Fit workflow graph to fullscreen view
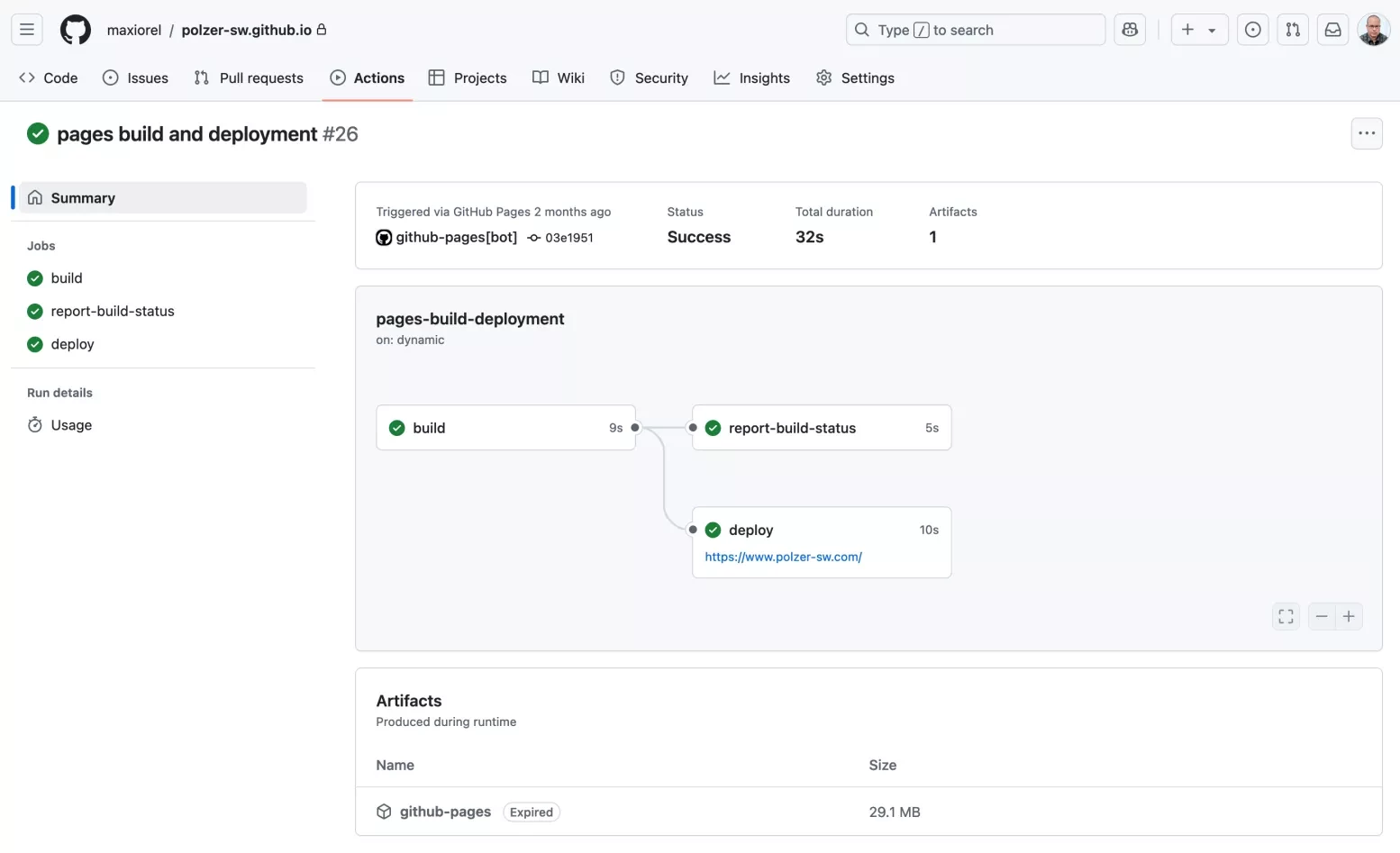 (1286, 617)
